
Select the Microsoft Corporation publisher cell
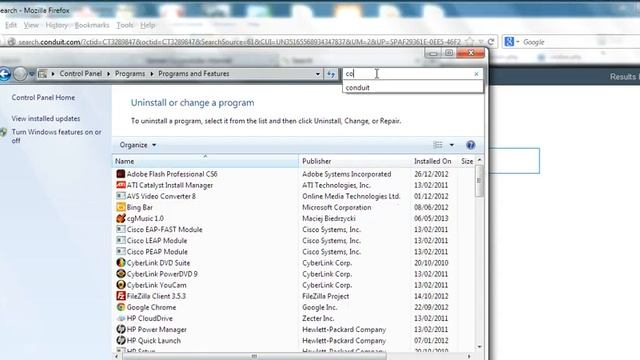[x=337, y=207]
